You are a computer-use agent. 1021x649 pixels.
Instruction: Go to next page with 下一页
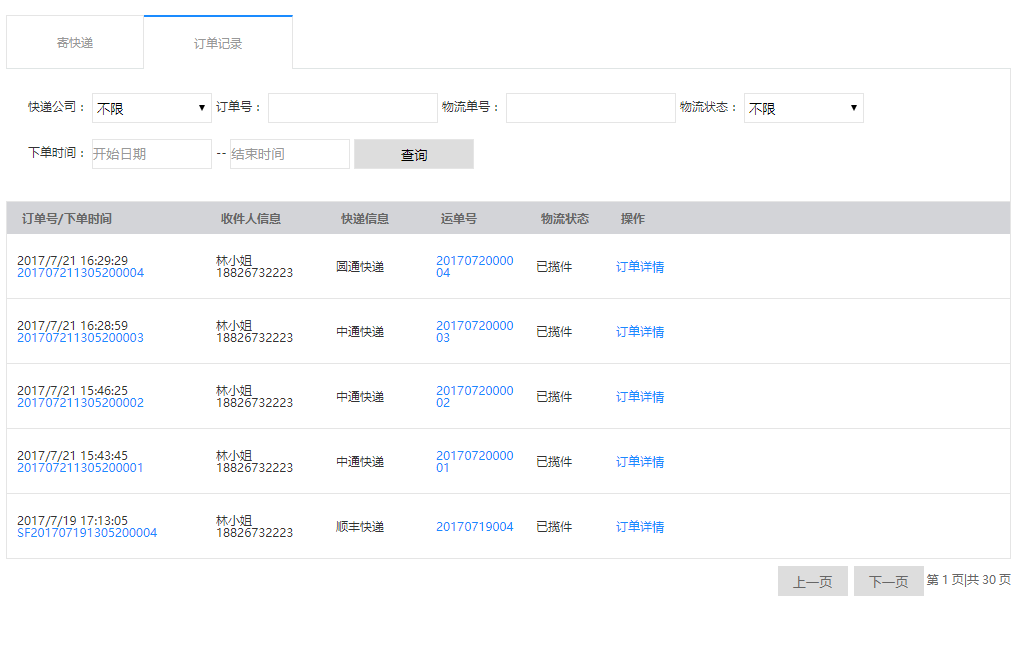[888, 581]
